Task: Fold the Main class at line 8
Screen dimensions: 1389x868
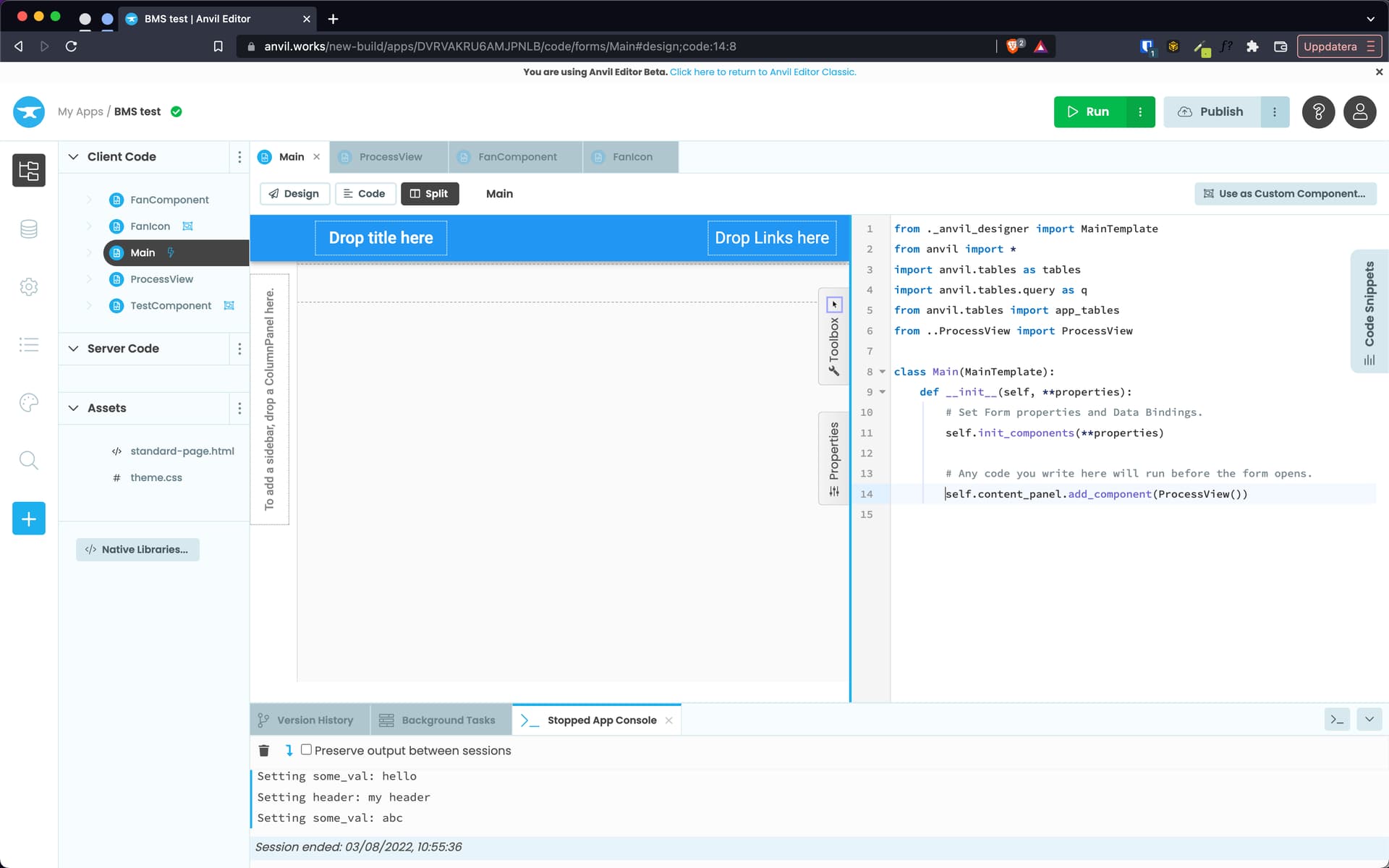Action: coord(882,371)
